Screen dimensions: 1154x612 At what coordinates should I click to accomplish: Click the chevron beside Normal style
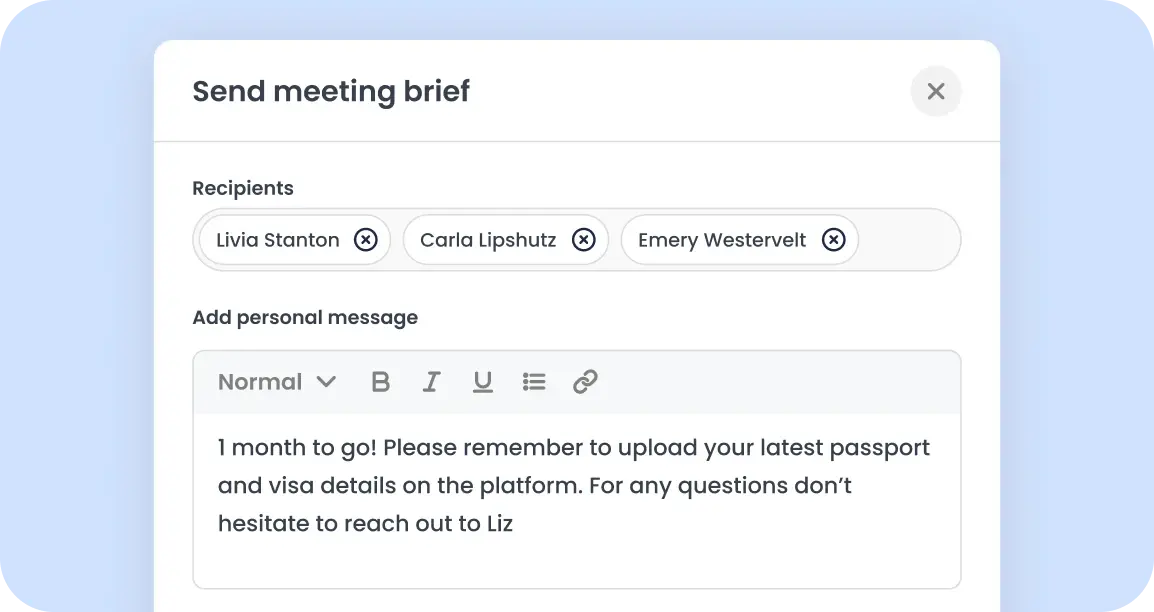326,382
